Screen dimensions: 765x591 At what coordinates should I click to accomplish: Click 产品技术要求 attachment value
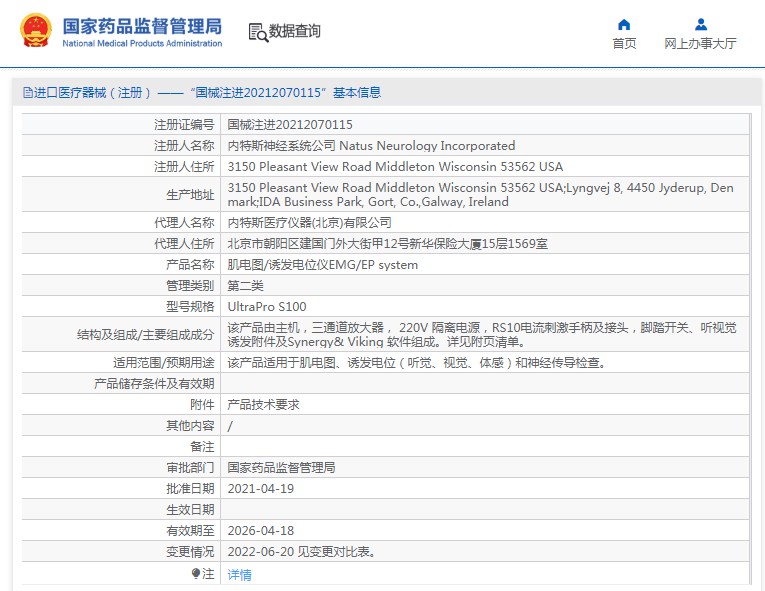click(x=263, y=405)
